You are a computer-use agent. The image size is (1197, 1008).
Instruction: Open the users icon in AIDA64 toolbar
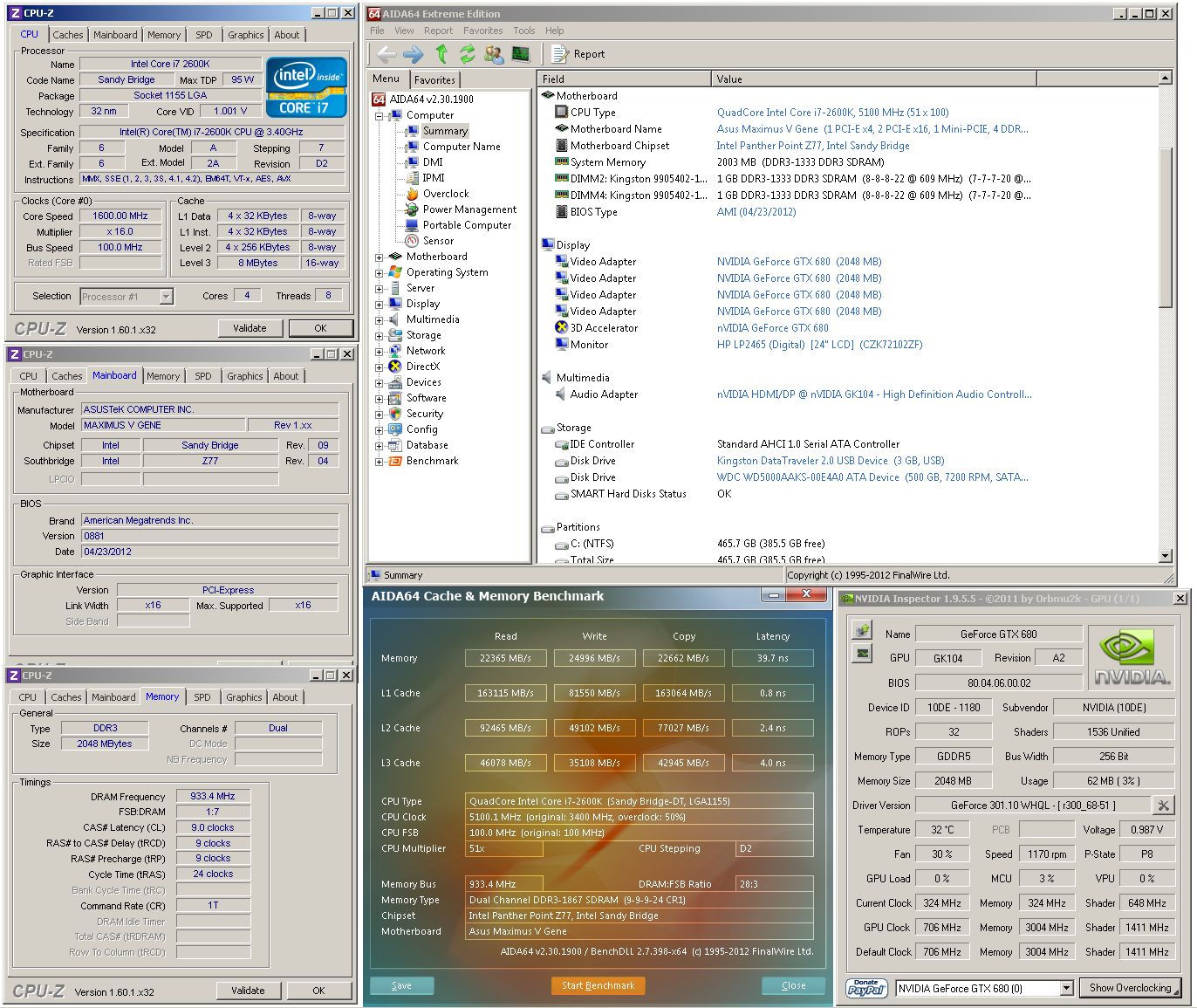click(494, 54)
